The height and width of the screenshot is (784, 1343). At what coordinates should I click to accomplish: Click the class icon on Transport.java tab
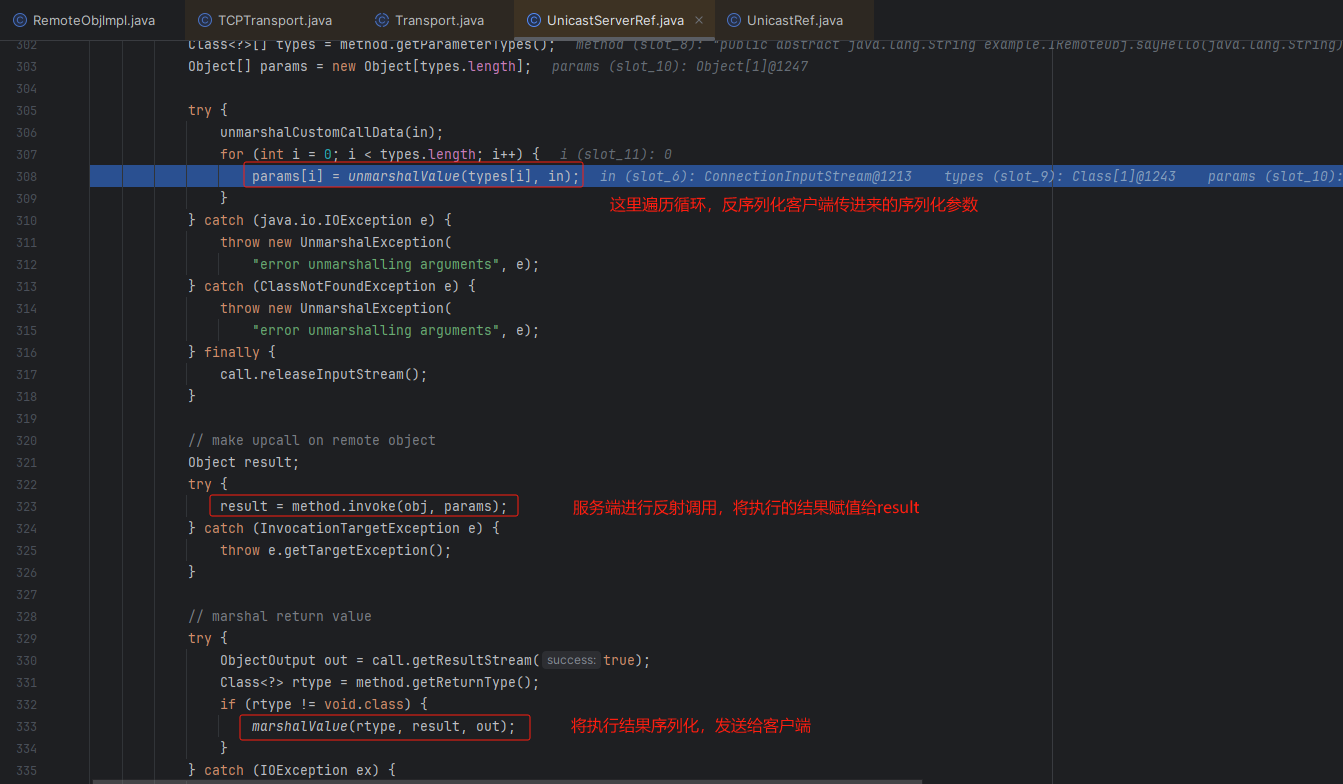click(x=382, y=20)
